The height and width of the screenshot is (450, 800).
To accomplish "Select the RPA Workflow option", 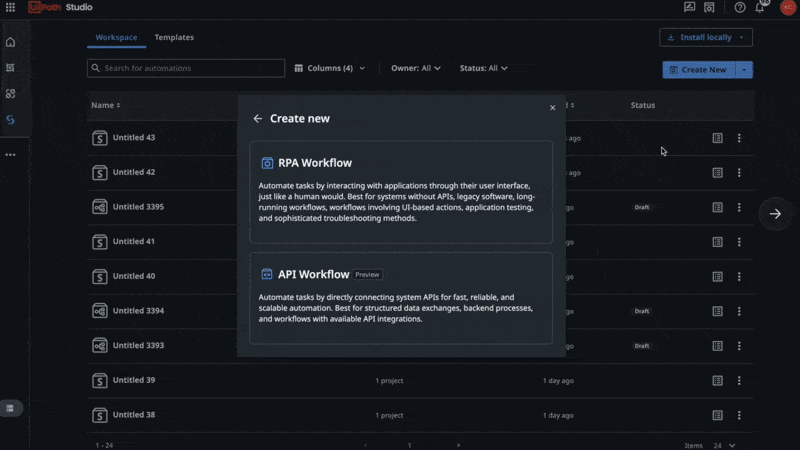I will click(x=400, y=191).
